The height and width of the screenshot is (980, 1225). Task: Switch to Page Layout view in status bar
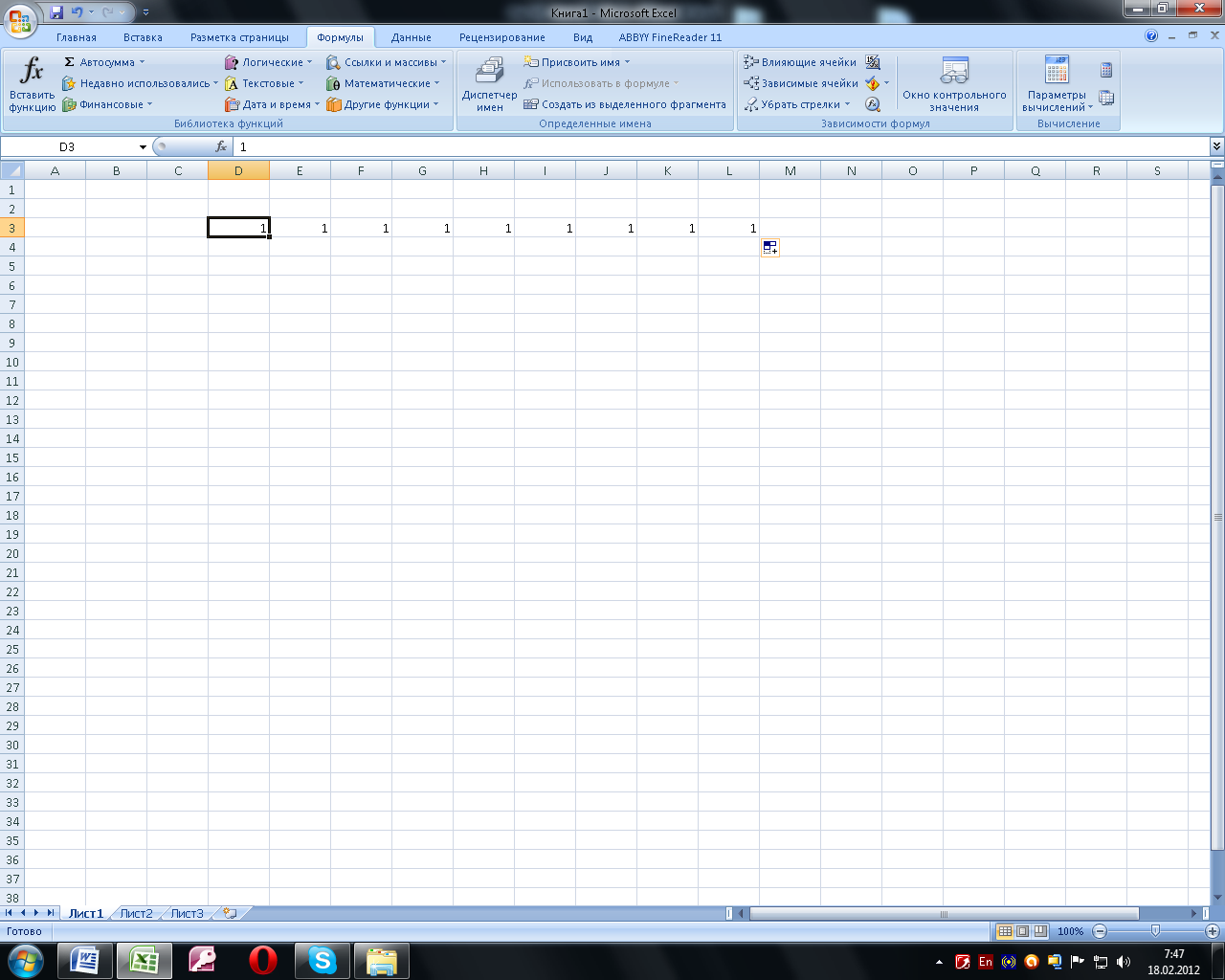pos(1022,931)
